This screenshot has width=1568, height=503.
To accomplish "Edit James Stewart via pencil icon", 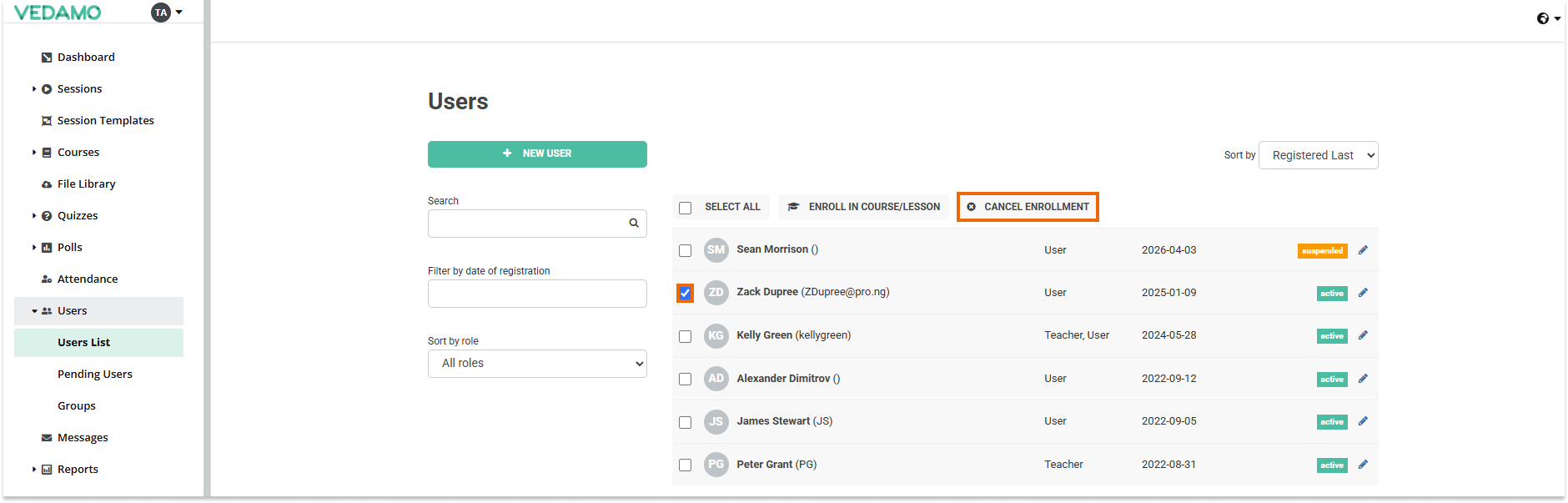I will tap(1363, 421).
